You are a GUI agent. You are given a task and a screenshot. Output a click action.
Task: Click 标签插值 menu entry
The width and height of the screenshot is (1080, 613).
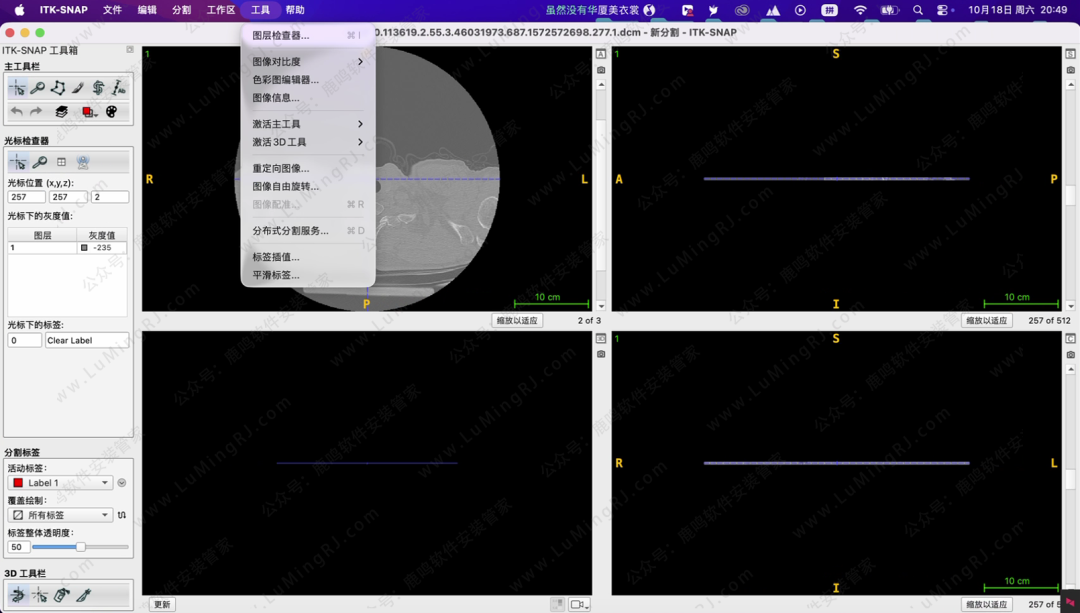pos(276,257)
